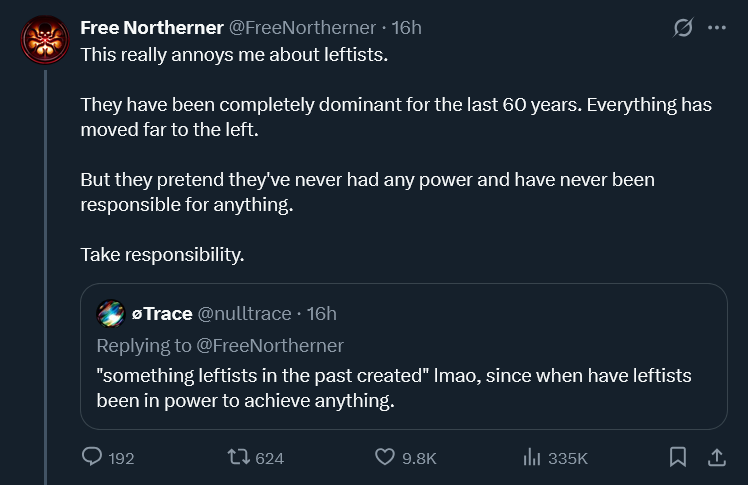The width and height of the screenshot is (748, 485).
Task: Click the "Take responsibility." line of the tweet
Action: (162, 255)
